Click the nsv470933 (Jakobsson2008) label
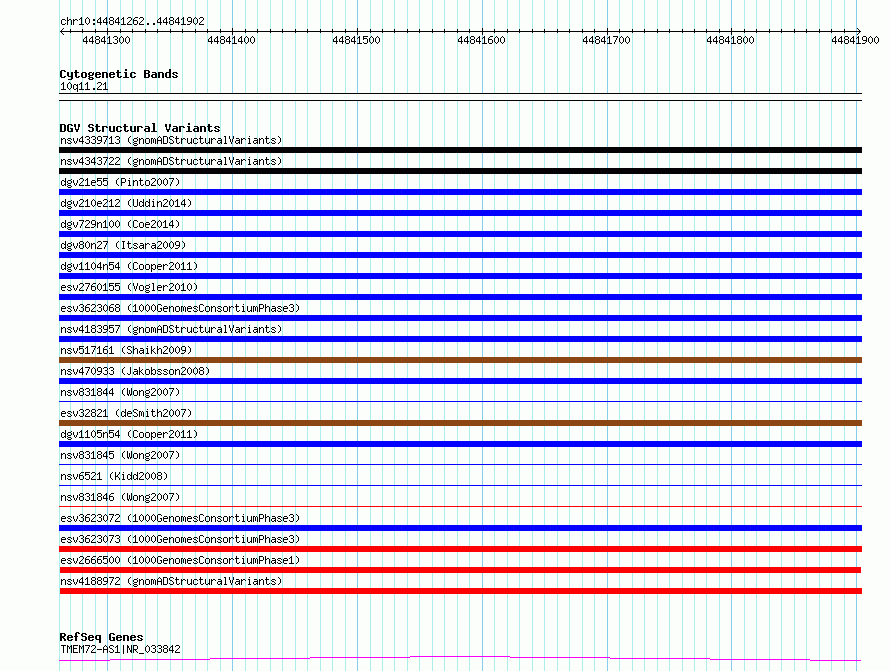Screen dimensions: 890x671 tap(135, 371)
